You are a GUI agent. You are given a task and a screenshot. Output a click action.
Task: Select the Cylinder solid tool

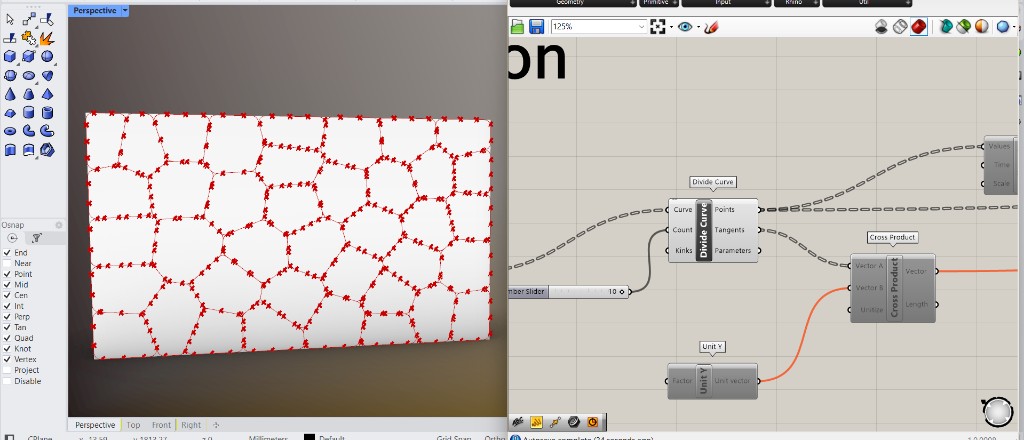[28, 113]
